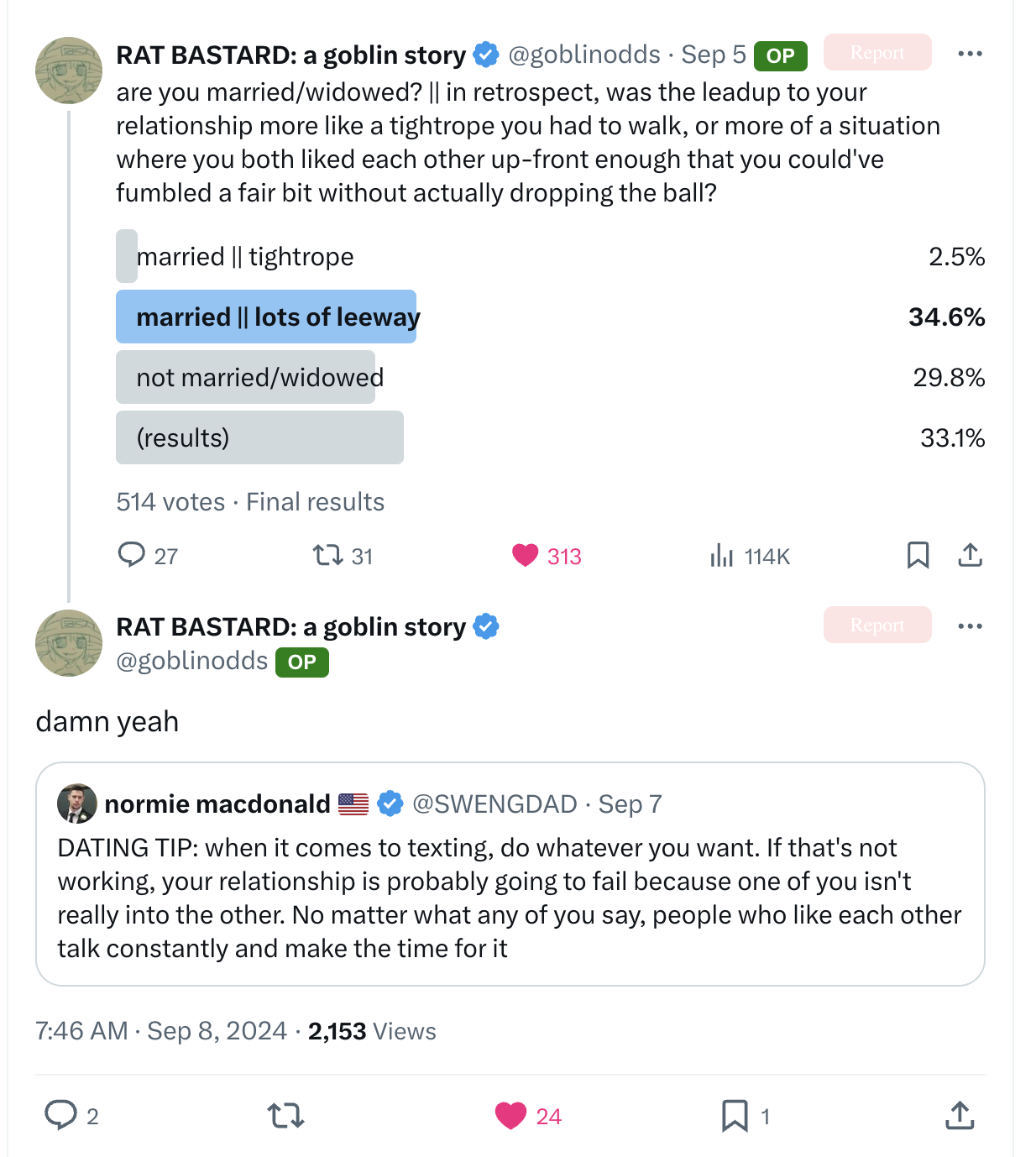
Task: Share the 'damn yeah' tweet
Action: 960,1115
